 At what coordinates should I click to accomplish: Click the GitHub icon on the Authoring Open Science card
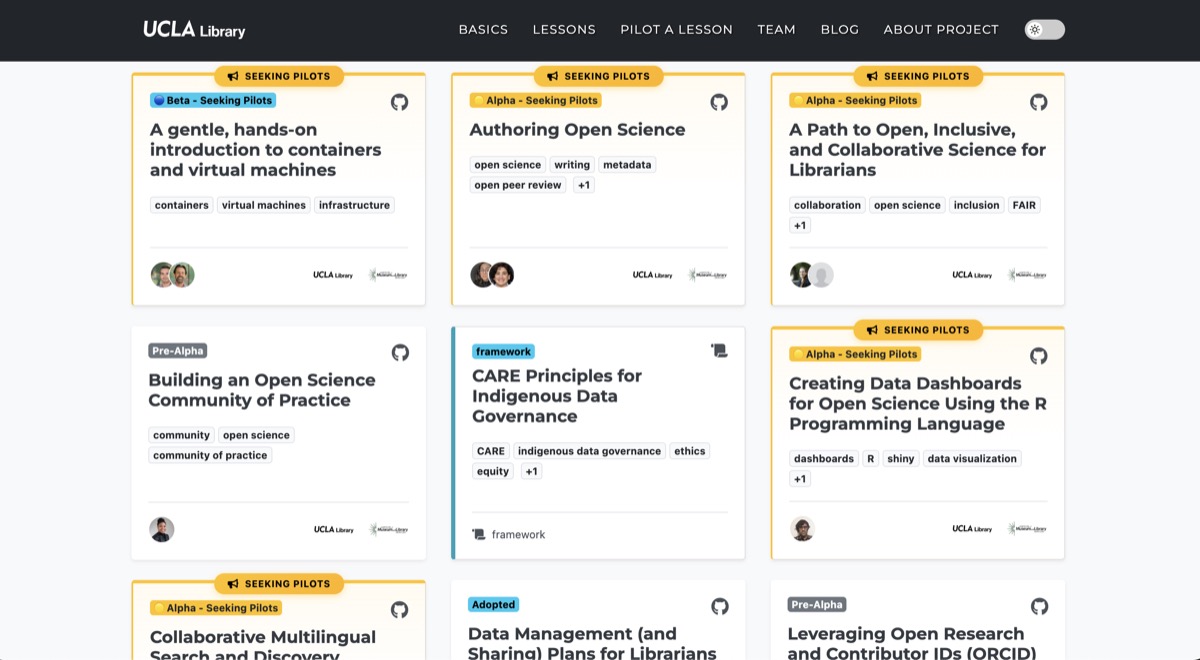click(719, 102)
